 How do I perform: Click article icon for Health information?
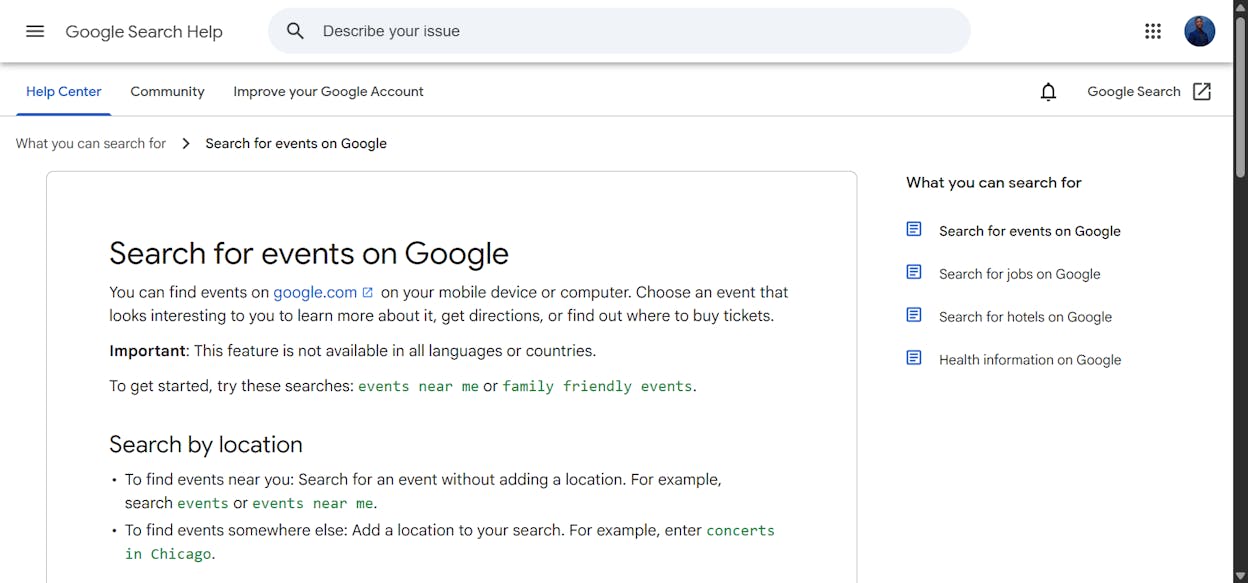point(914,358)
